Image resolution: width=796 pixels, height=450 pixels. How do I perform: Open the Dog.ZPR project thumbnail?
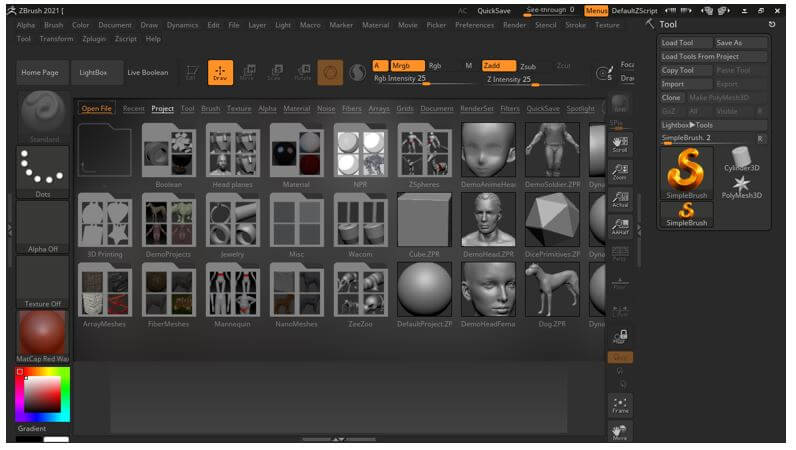(552, 295)
